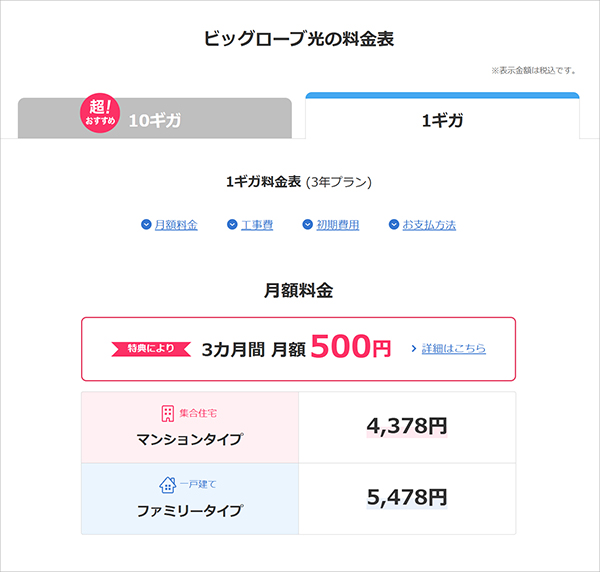Viewport: 600px width, 572px height.
Task: Click the 5,478円 price cell
Action: [407, 499]
